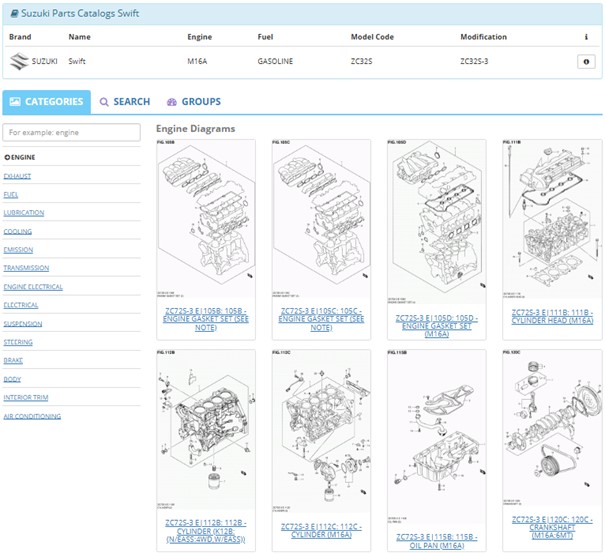Open the FIG.105C engine gasket set diagram

click(321, 219)
